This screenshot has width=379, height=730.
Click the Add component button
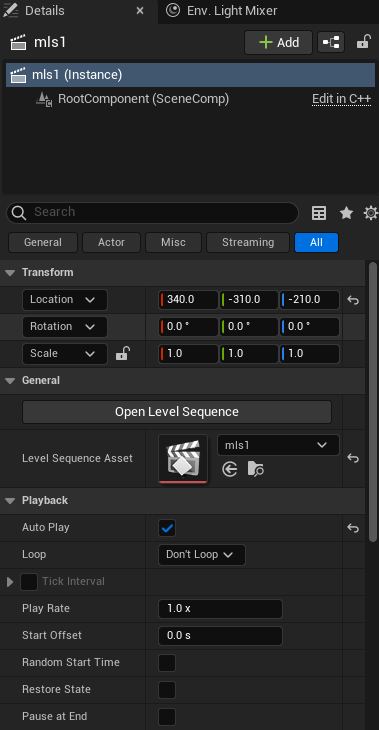[x=278, y=42]
